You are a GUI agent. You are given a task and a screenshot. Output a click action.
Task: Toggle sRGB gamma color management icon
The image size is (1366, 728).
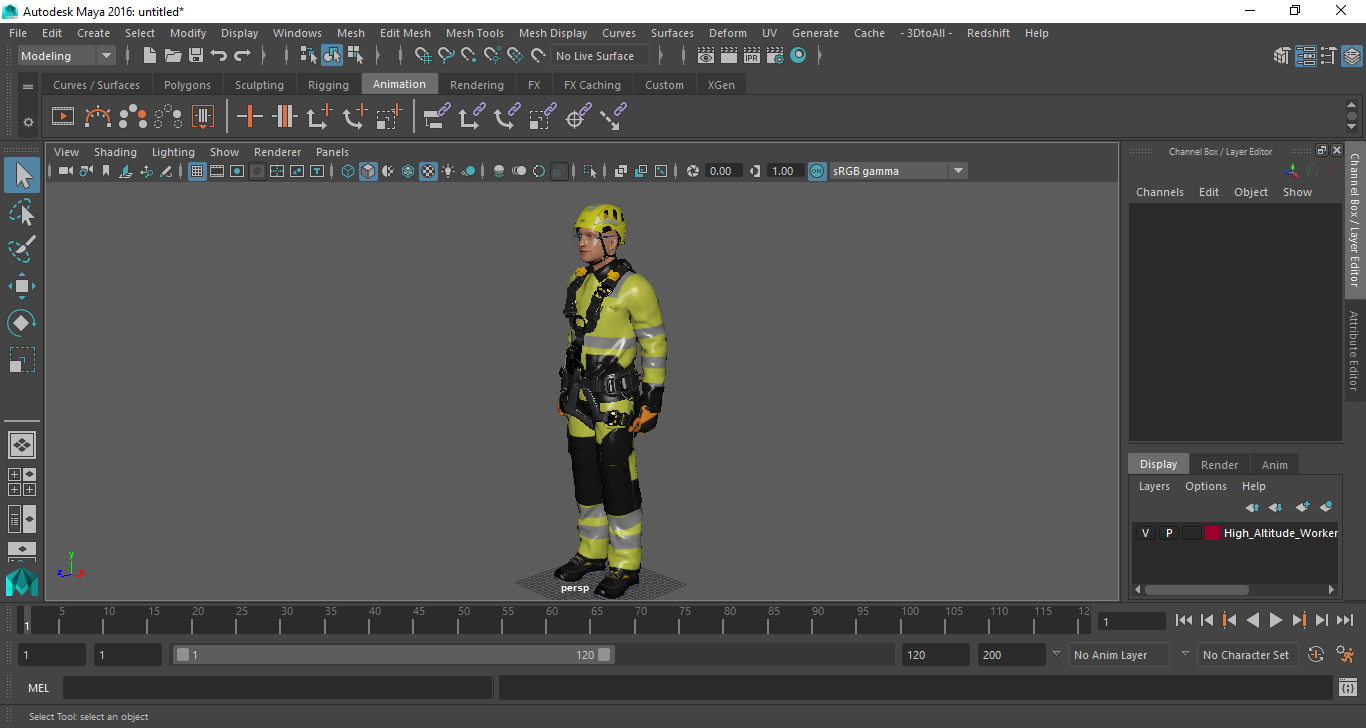(x=817, y=171)
